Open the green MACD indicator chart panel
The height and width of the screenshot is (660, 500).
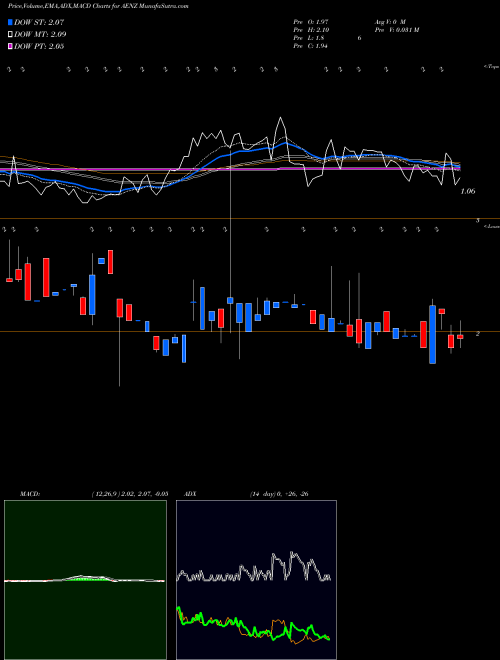pos(85,580)
